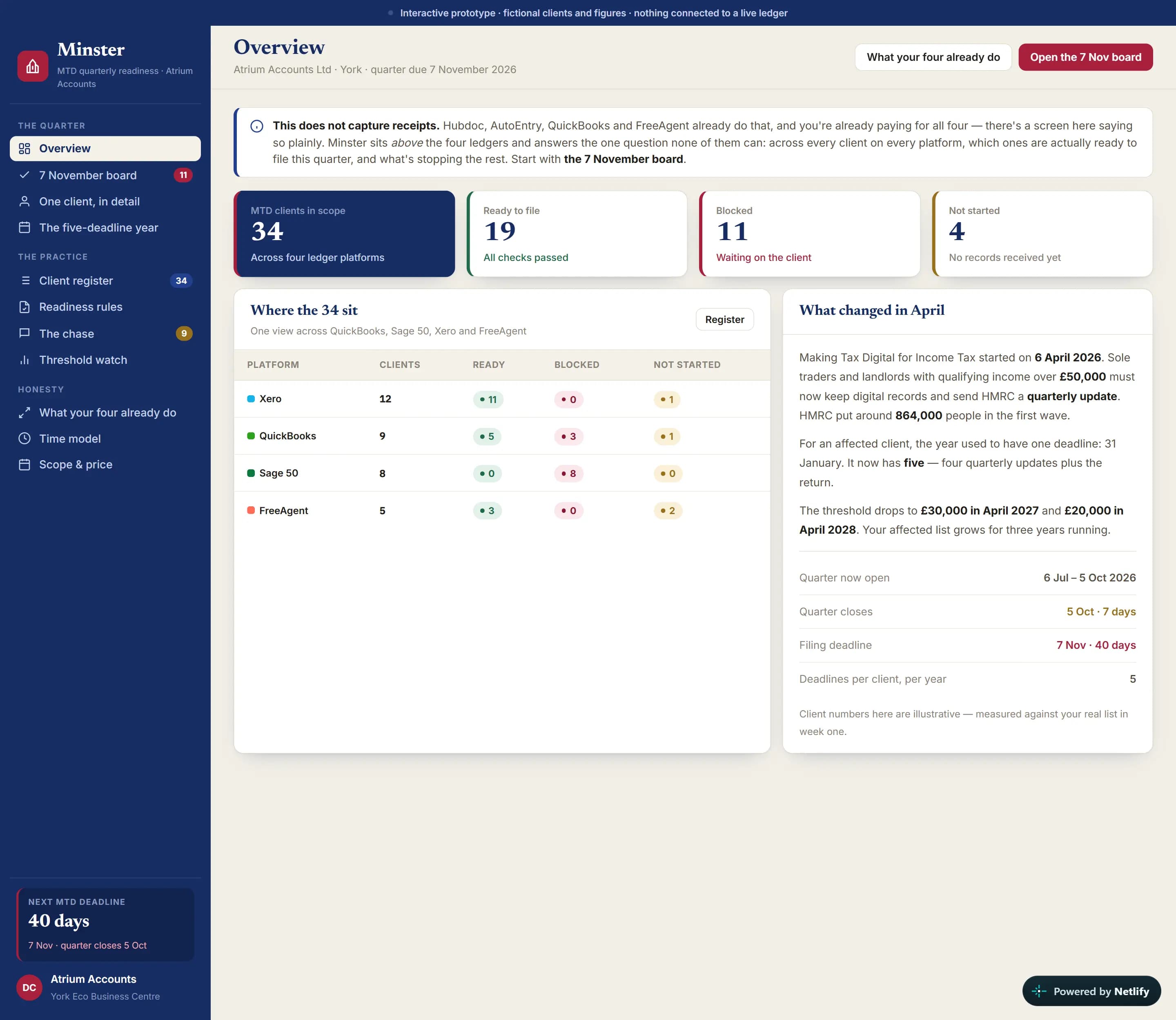Click the Next MTD deadline 40 days card
The height and width of the screenshot is (1020, 1176).
(x=105, y=924)
